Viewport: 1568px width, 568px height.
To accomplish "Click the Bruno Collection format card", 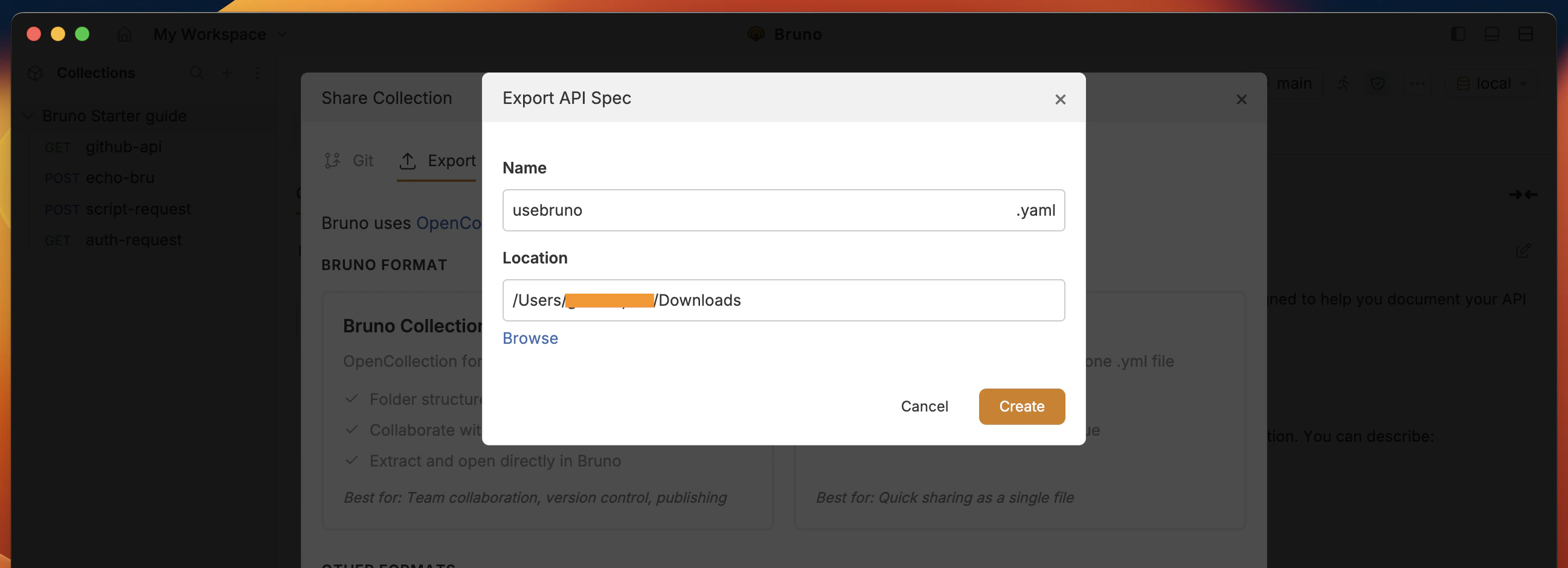I will pyautogui.click(x=547, y=411).
